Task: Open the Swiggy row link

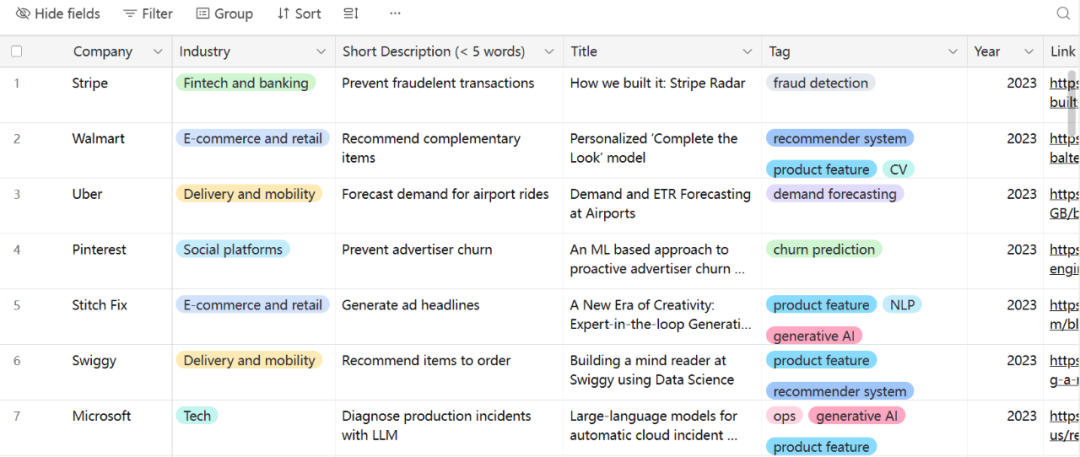Action: [x=1063, y=370]
